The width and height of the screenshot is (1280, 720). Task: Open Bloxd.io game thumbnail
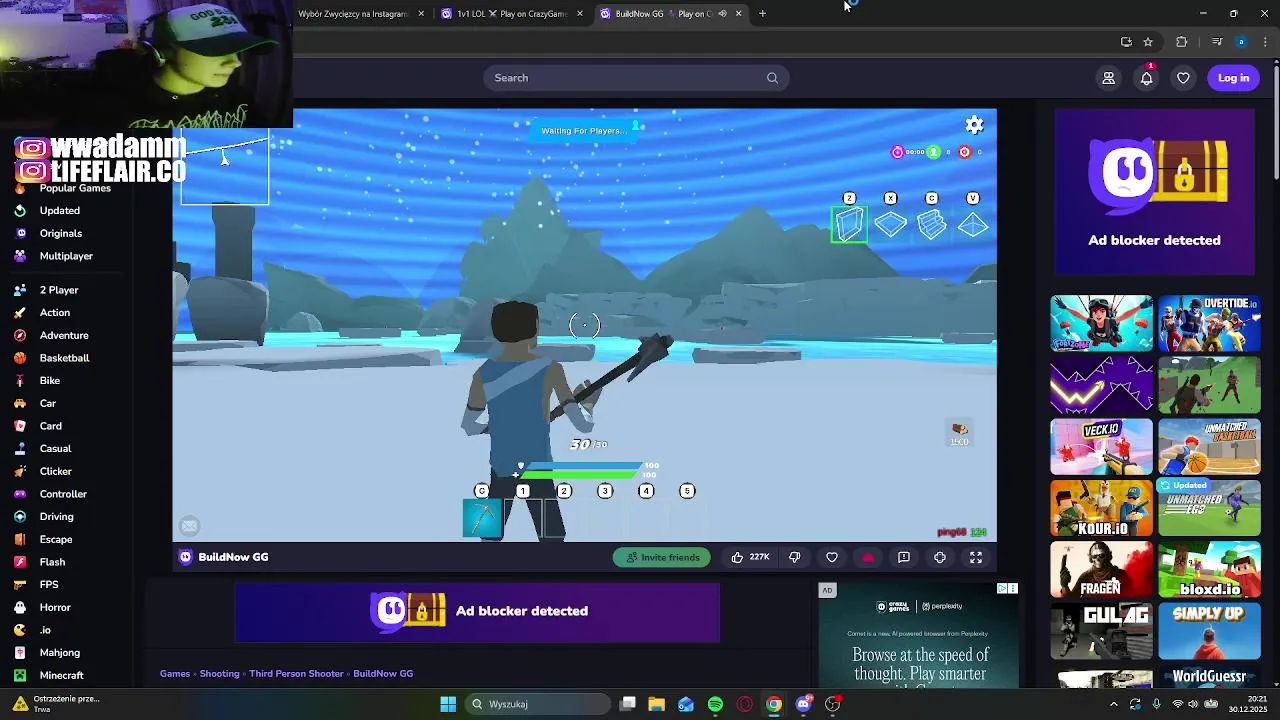(x=1209, y=570)
